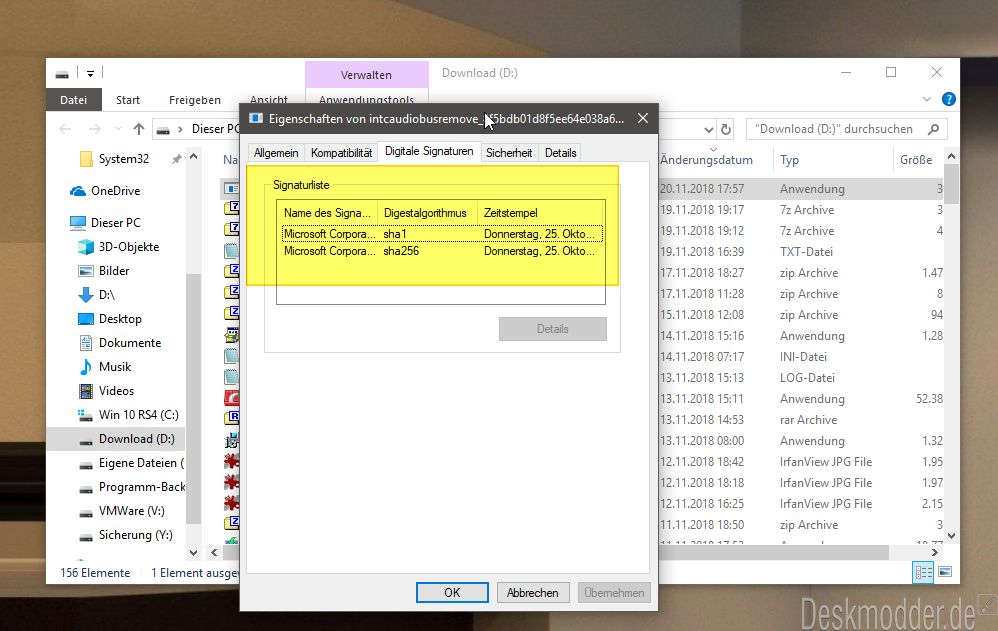Select the Sicherung (Y:) drive

136,535
